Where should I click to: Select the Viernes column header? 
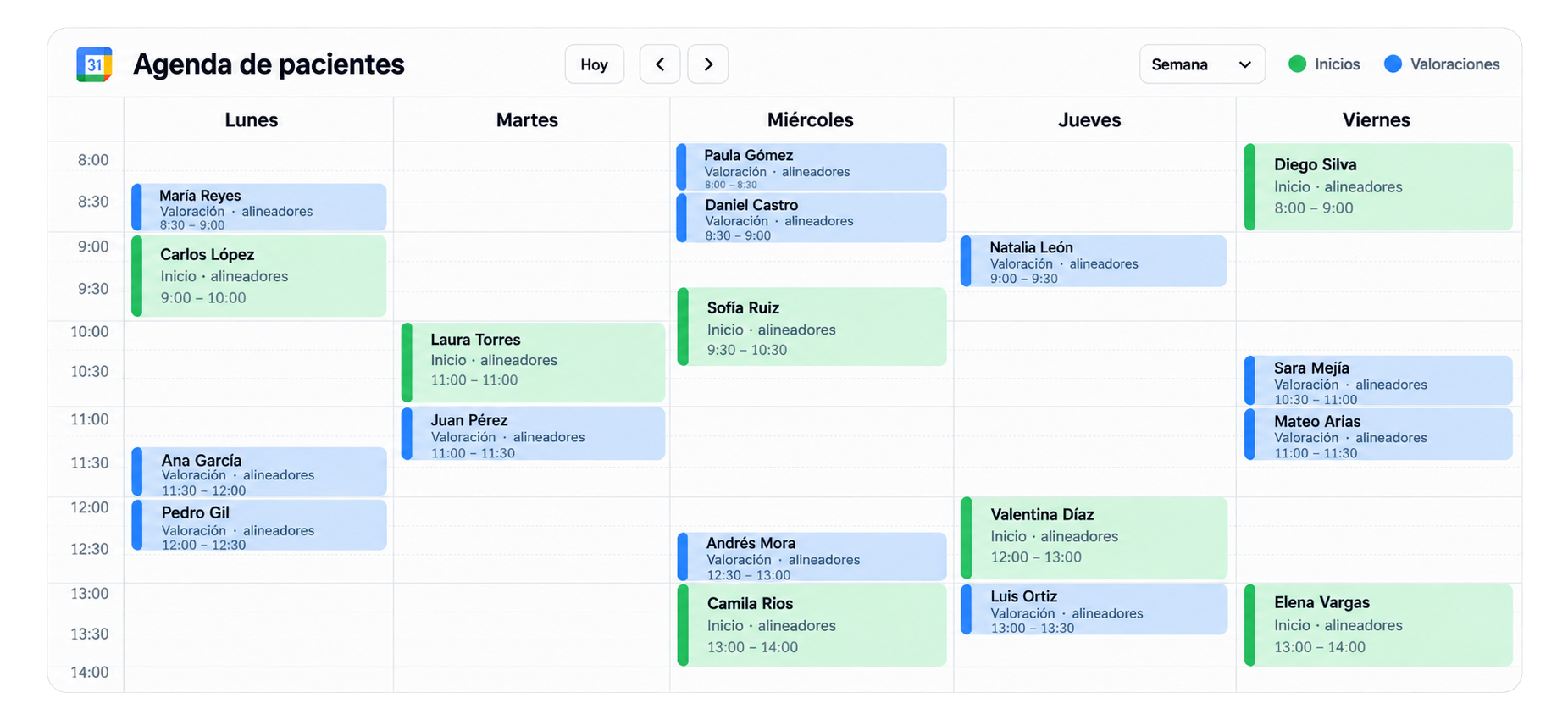(x=1376, y=120)
